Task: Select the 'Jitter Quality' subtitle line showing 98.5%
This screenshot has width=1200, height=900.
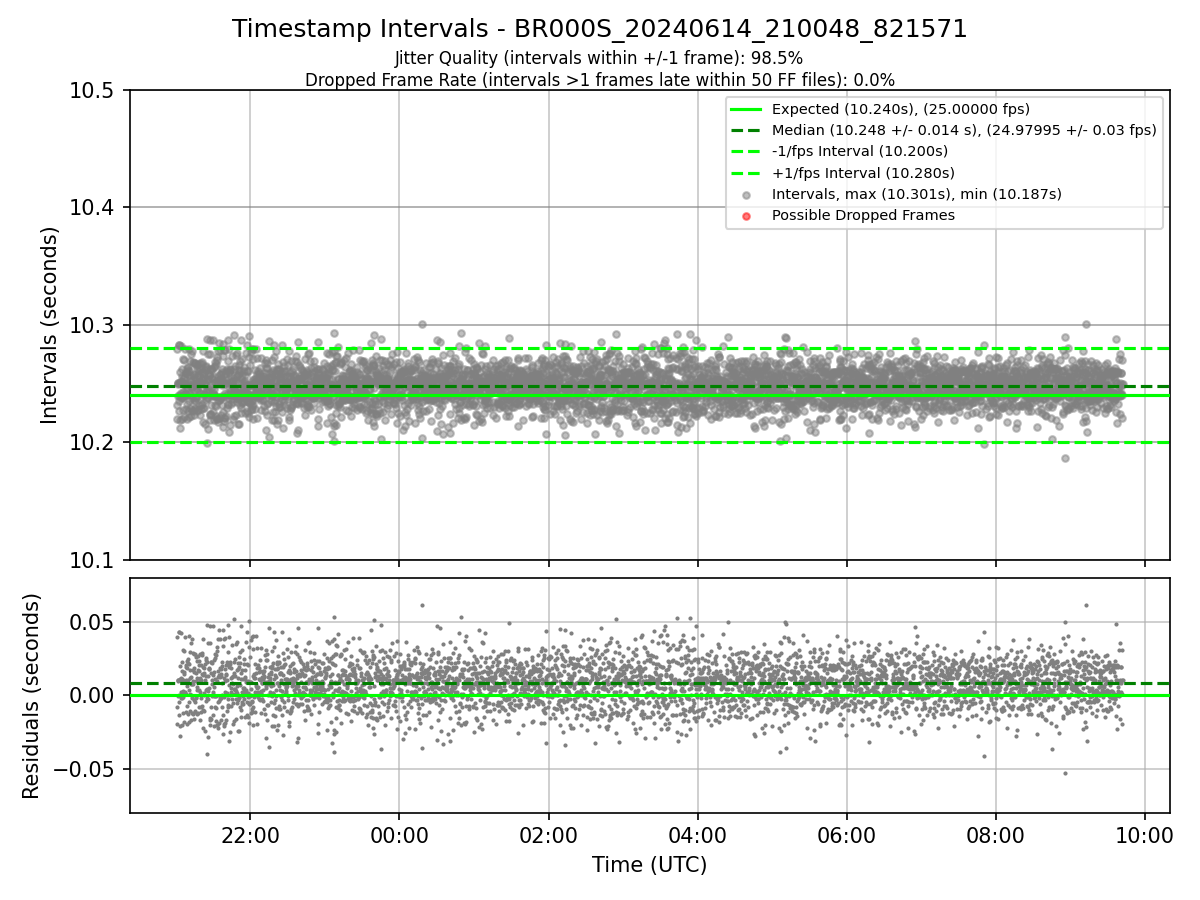Action: (599, 58)
